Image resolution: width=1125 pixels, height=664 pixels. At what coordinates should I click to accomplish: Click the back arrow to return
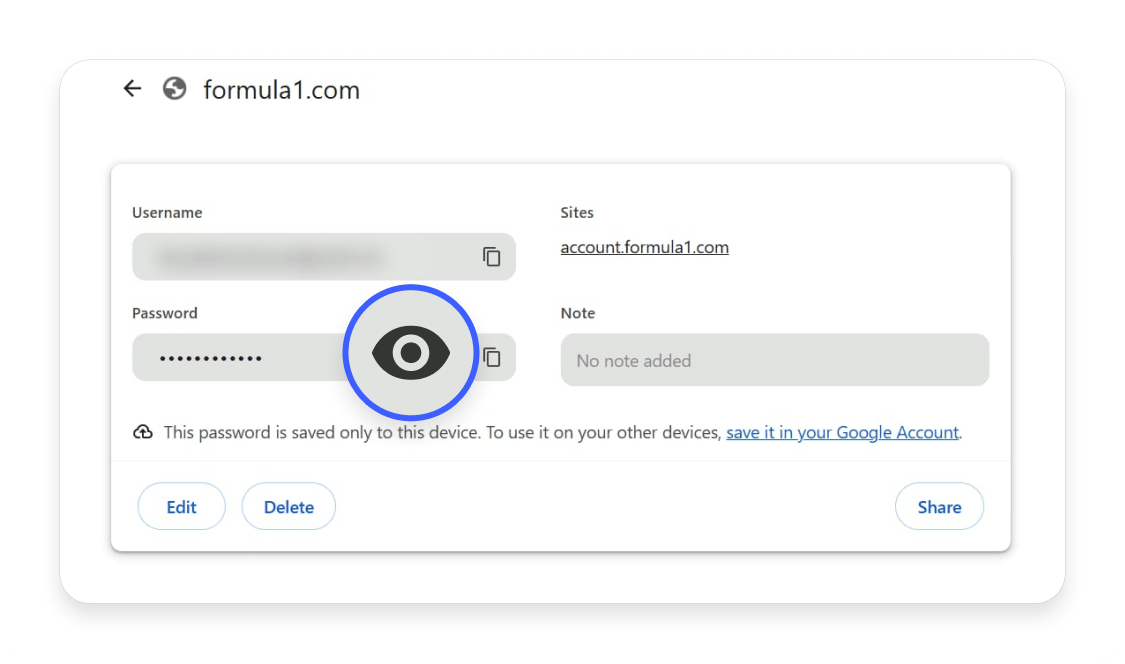(132, 88)
